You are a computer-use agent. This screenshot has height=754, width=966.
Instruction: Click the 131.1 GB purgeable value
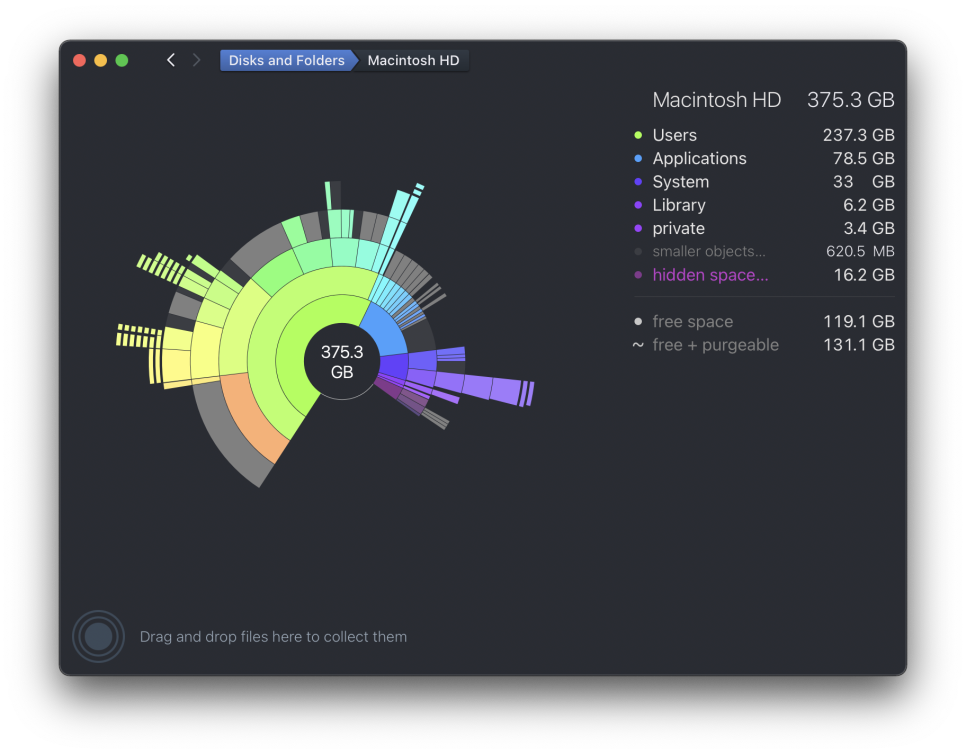(x=859, y=345)
